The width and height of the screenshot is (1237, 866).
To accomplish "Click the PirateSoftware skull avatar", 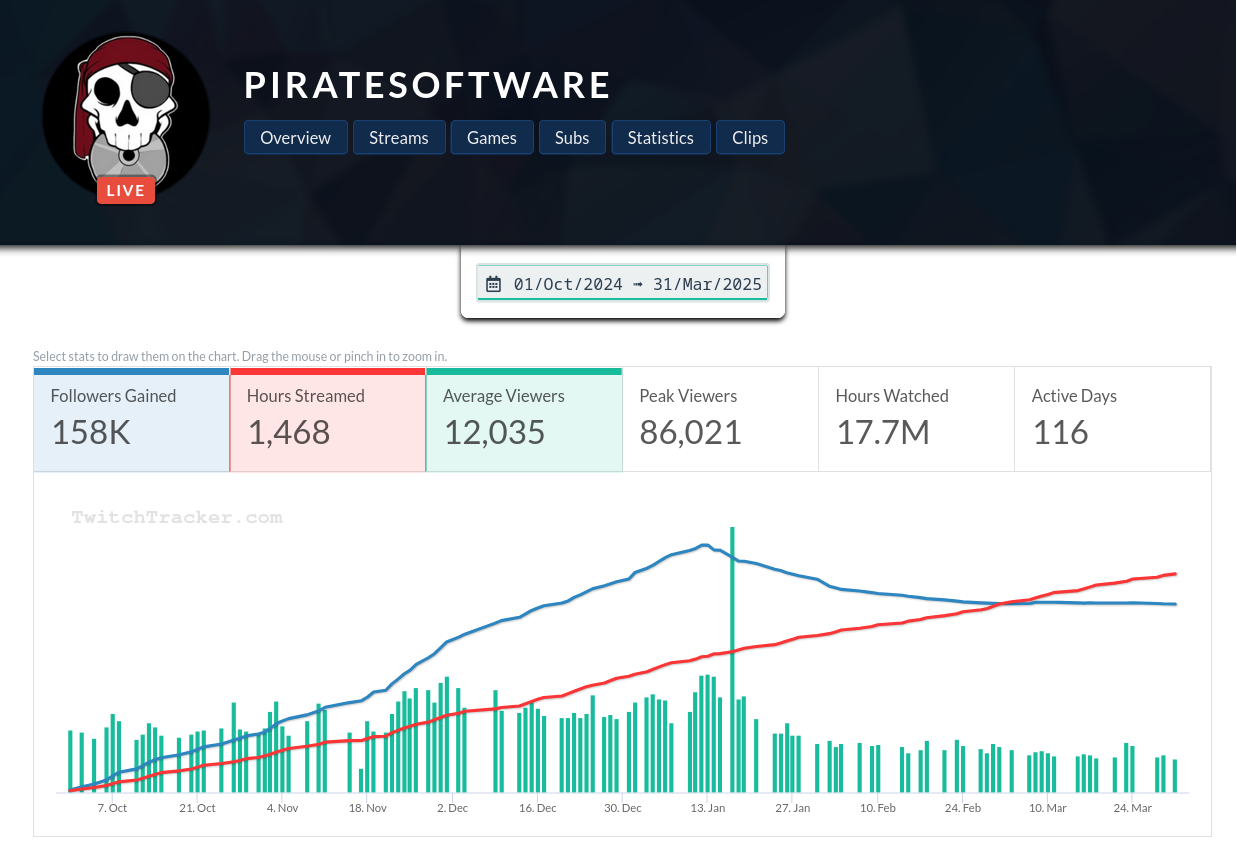I will click(x=126, y=110).
